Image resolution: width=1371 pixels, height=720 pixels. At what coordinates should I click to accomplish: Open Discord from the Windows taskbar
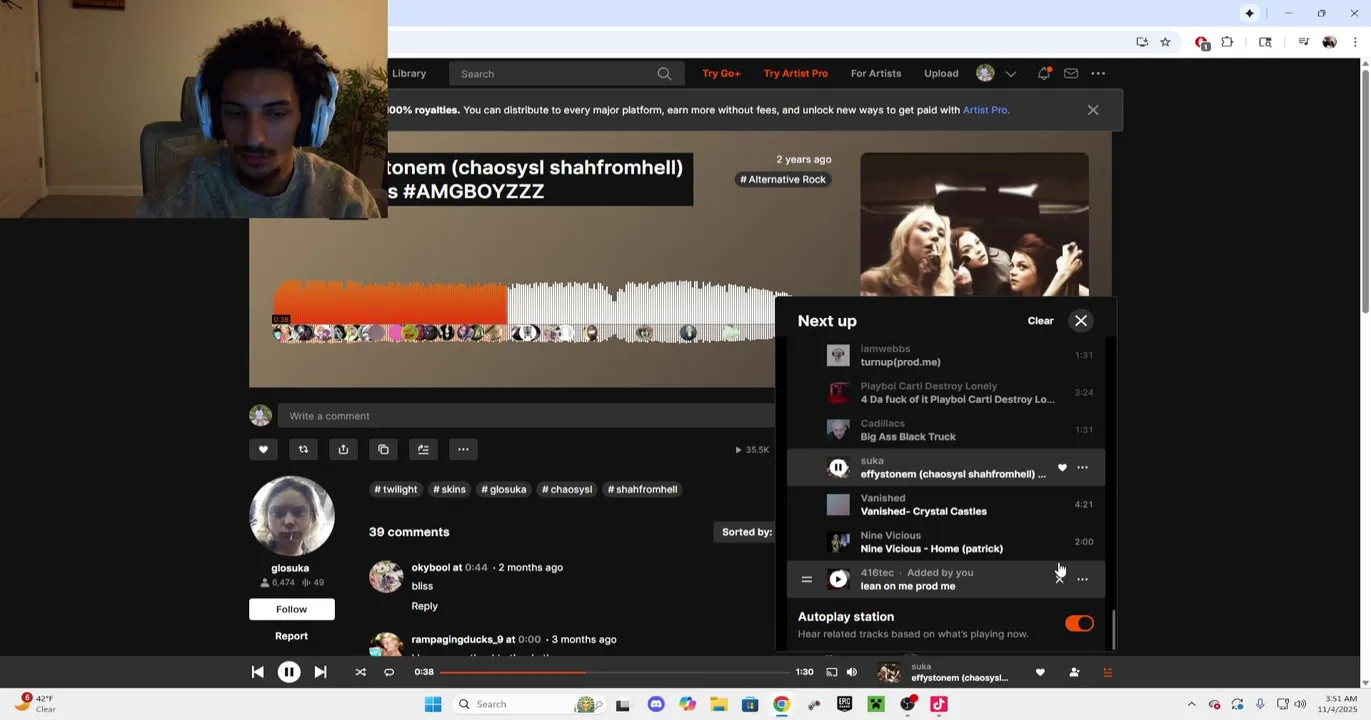pyautogui.click(x=656, y=704)
